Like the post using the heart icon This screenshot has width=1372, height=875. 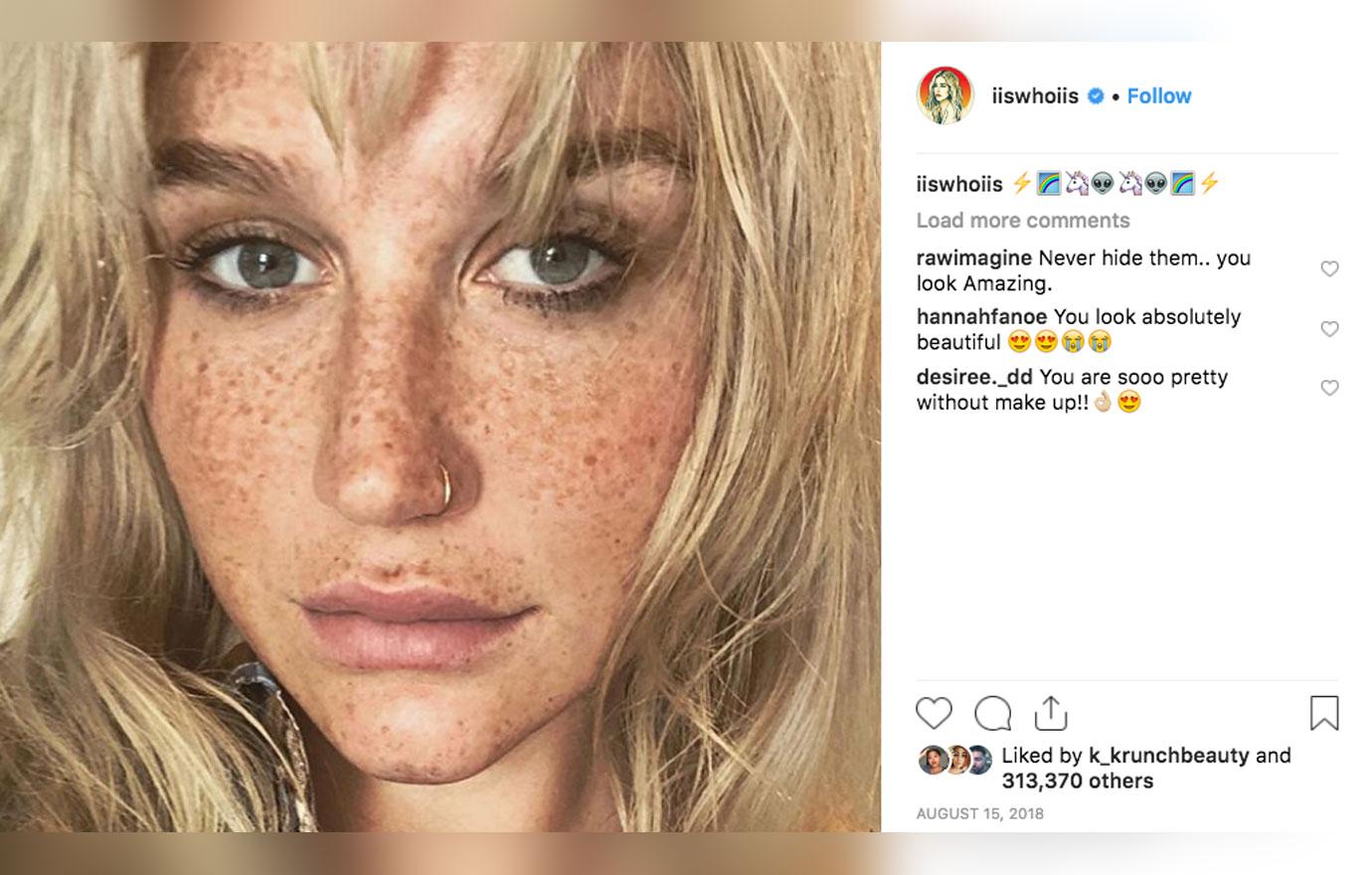933,713
